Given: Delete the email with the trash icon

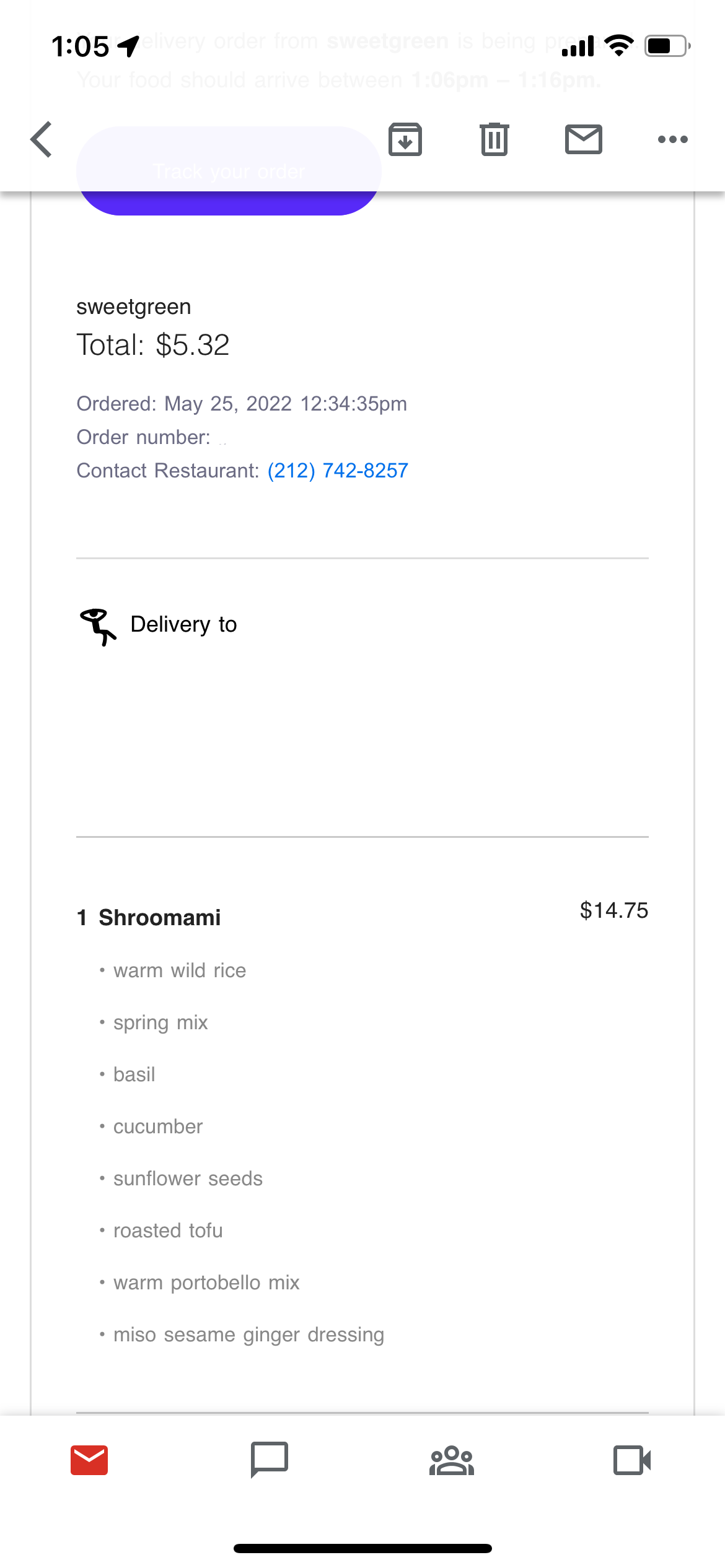Looking at the screenshot, I should 494,139.
